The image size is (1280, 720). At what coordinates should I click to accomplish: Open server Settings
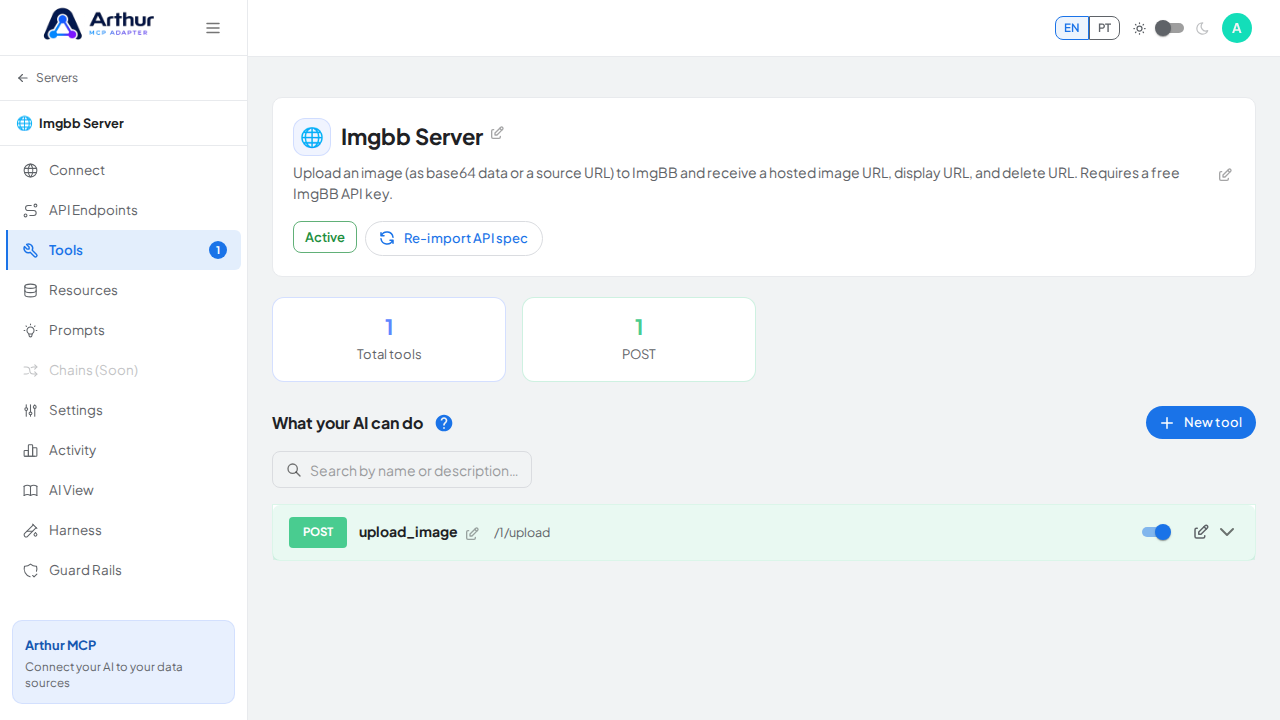click(123, 410)
